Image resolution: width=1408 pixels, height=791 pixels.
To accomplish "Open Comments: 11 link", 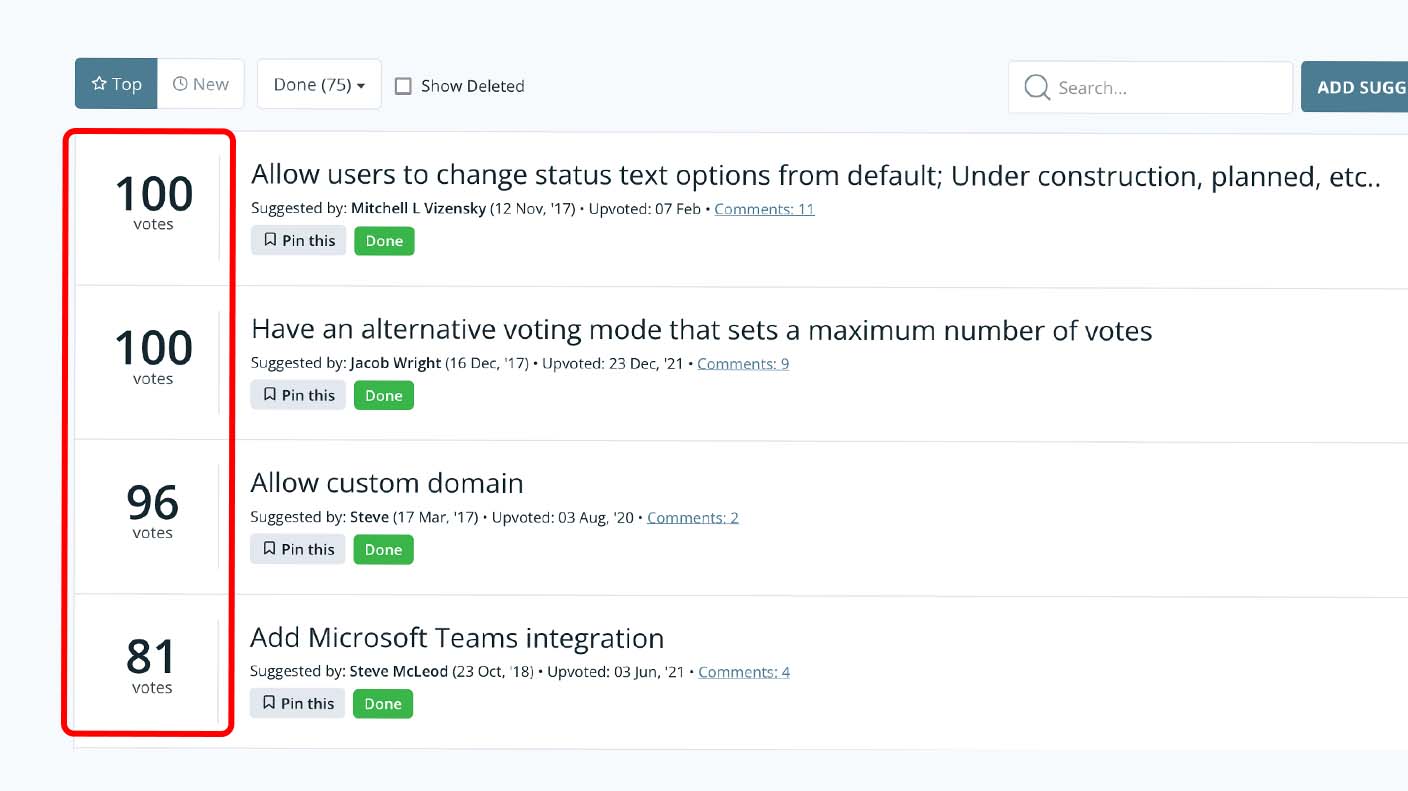I will 764,209.
